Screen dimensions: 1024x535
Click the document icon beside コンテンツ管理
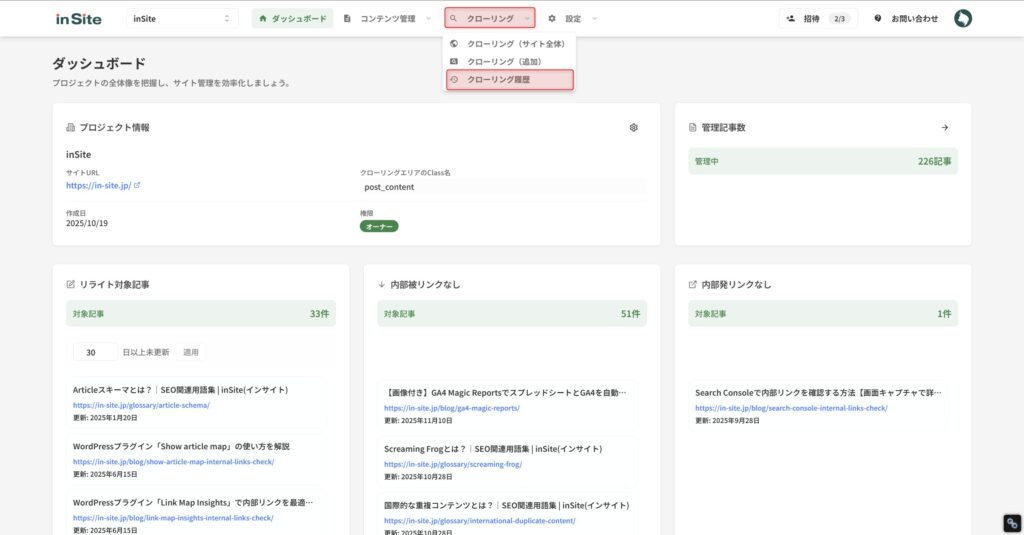[347, 18]
